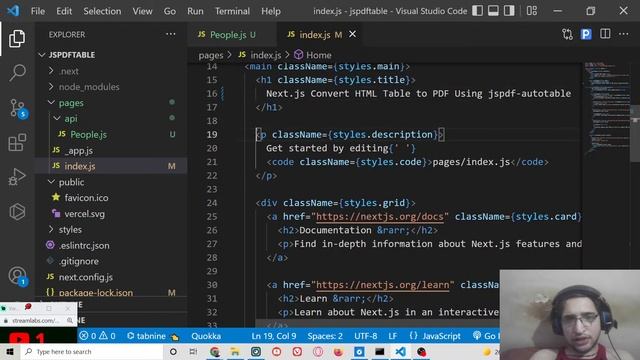Split the editor to the right
This screenshot has height=360, width=640.
coord(605,34)
